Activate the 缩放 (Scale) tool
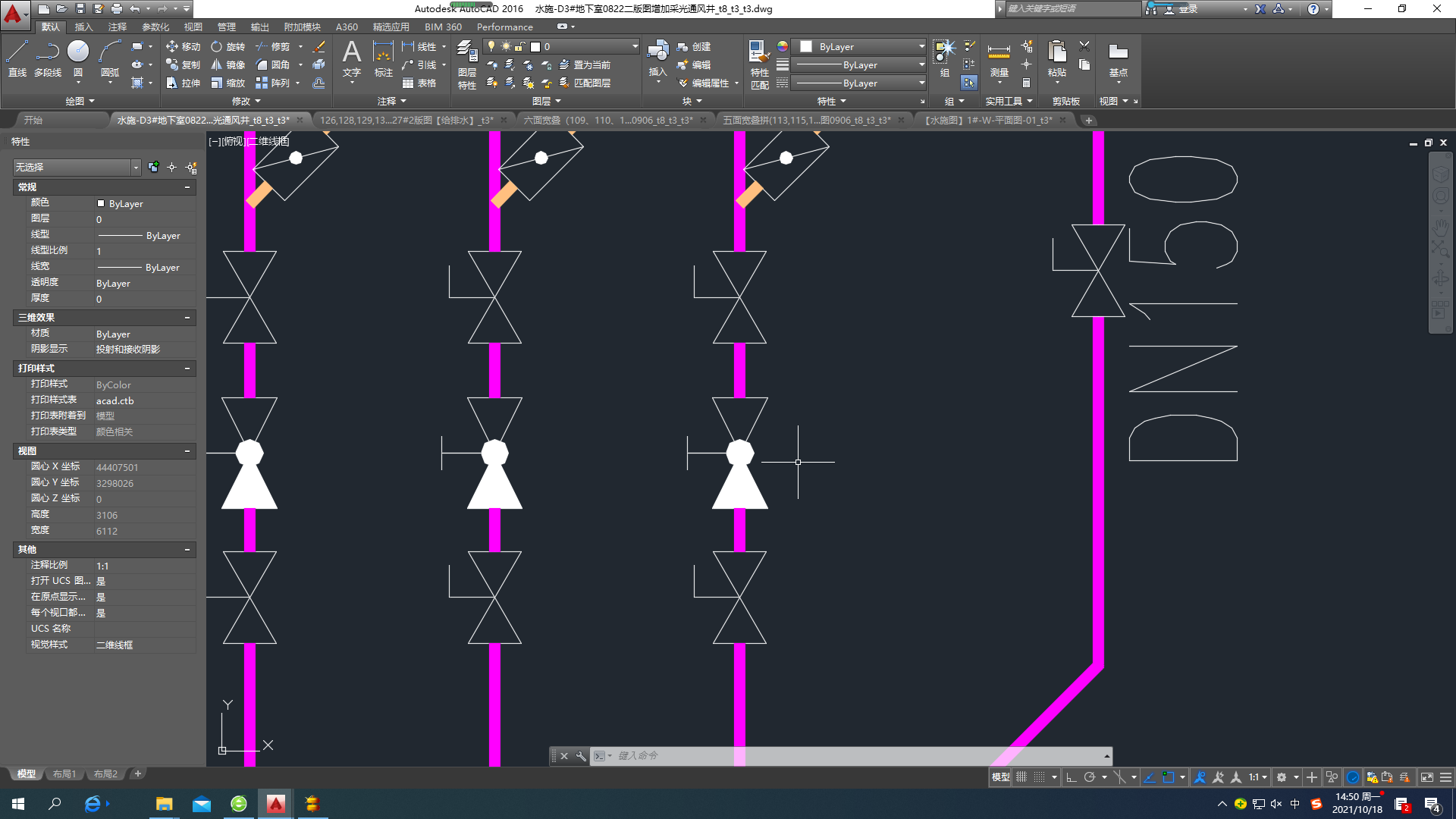 click(228, 83)
